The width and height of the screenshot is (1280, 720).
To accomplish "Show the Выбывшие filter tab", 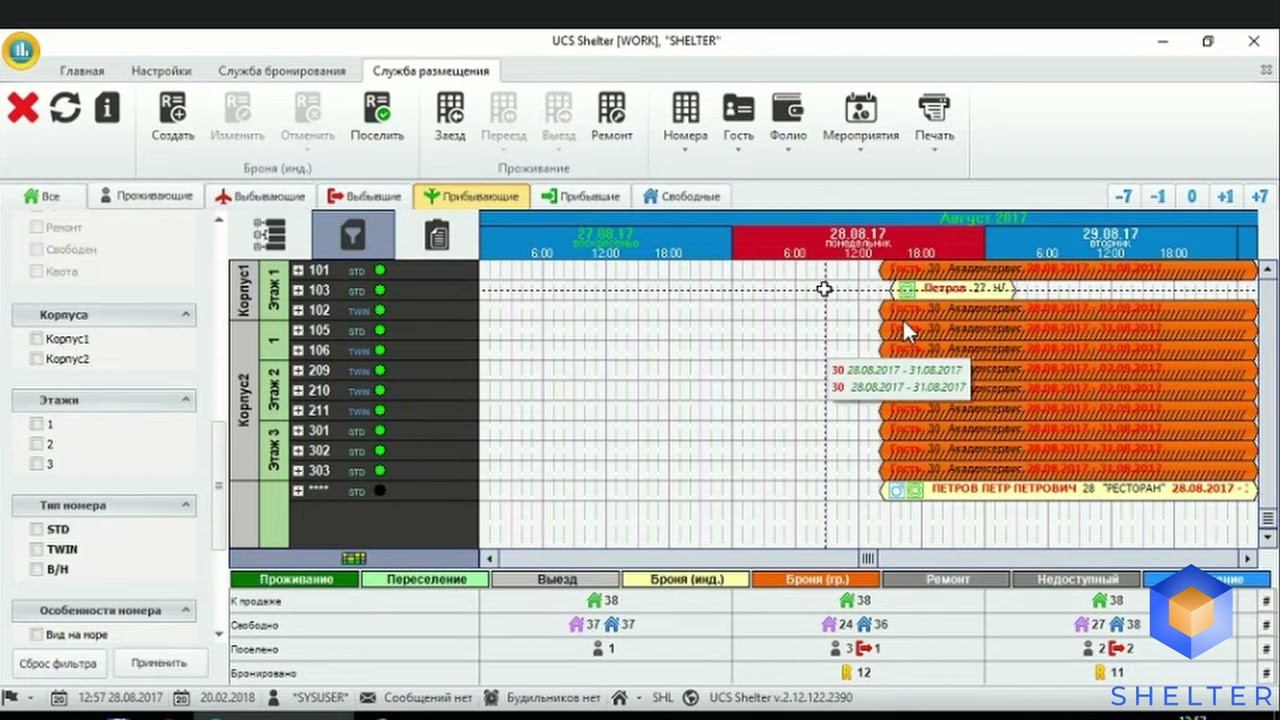I will pyautogui.click(x=365, y=196).
